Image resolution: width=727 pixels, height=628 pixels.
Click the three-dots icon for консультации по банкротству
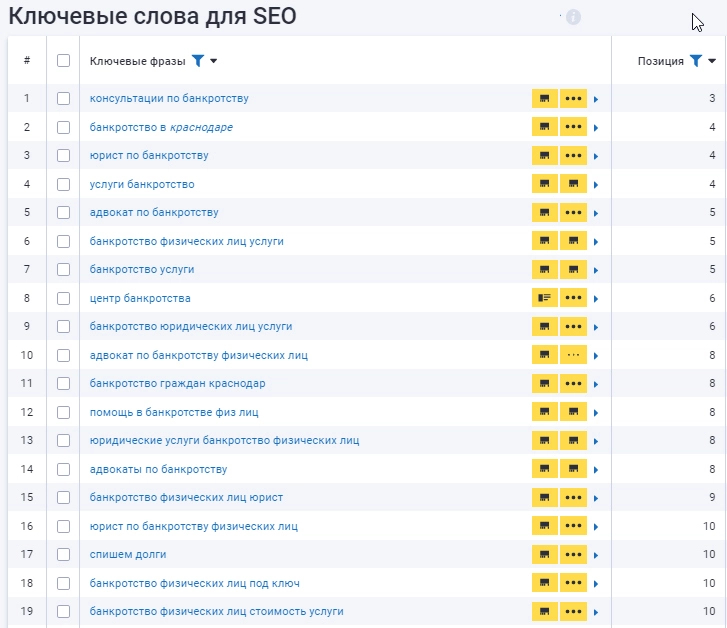[573, 99]
